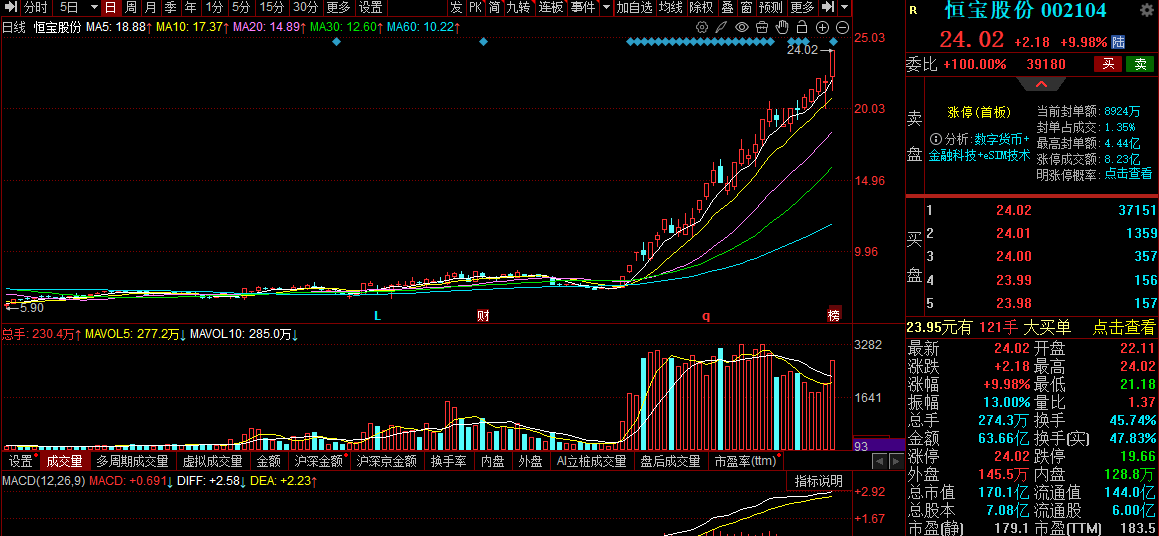Enable the 连板 indicator
The height and width of the screenshot is (536, 1159).
click(551, 8)
